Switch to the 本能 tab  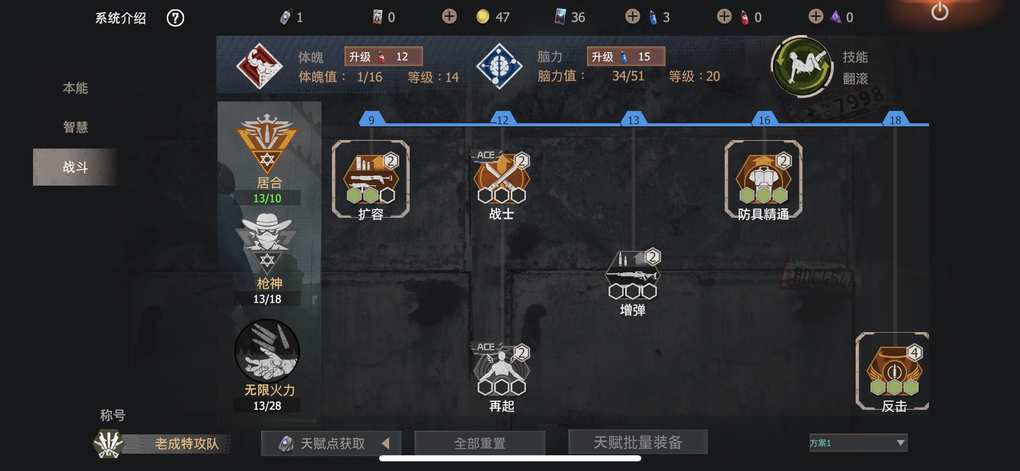75,88
